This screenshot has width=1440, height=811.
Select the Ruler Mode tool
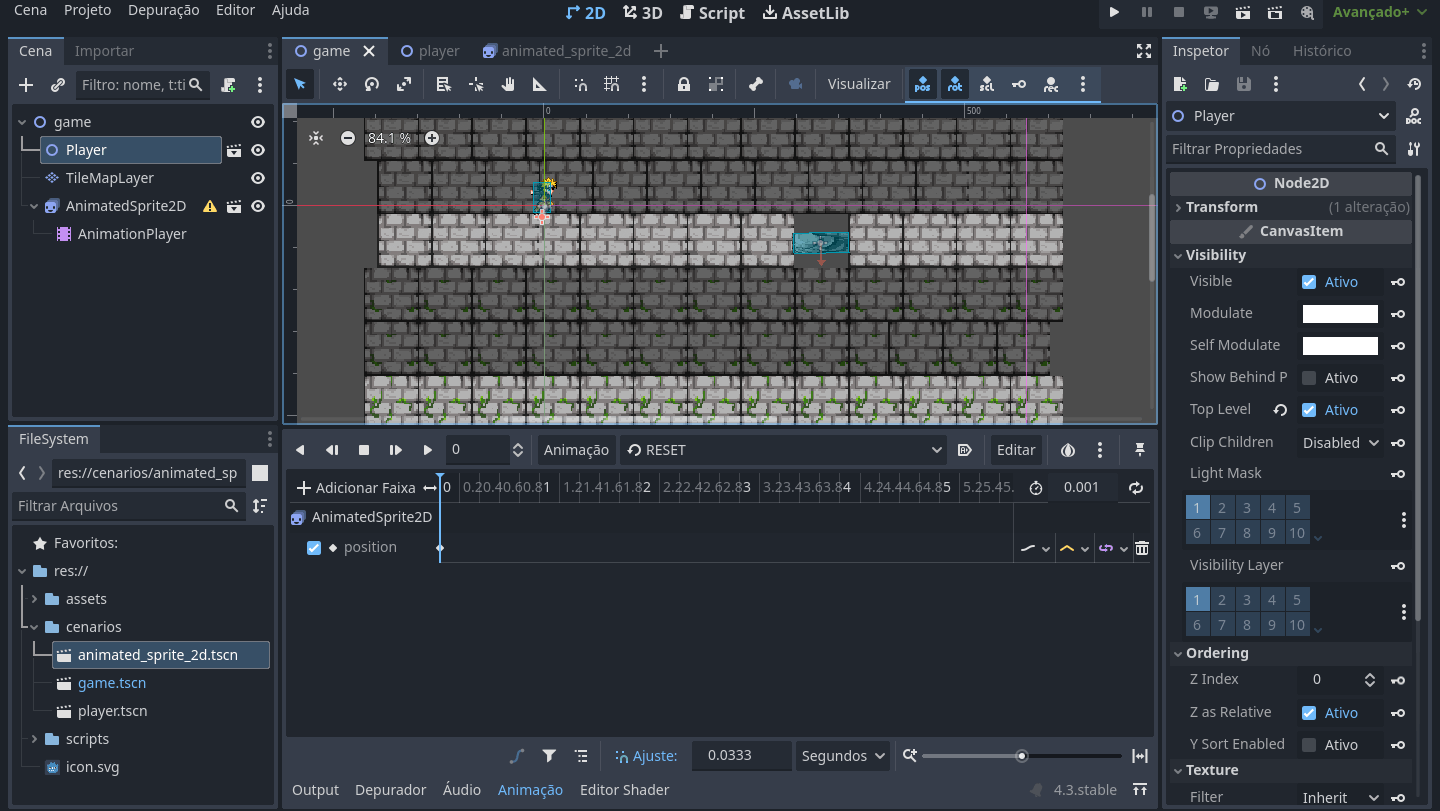(540, 85)
